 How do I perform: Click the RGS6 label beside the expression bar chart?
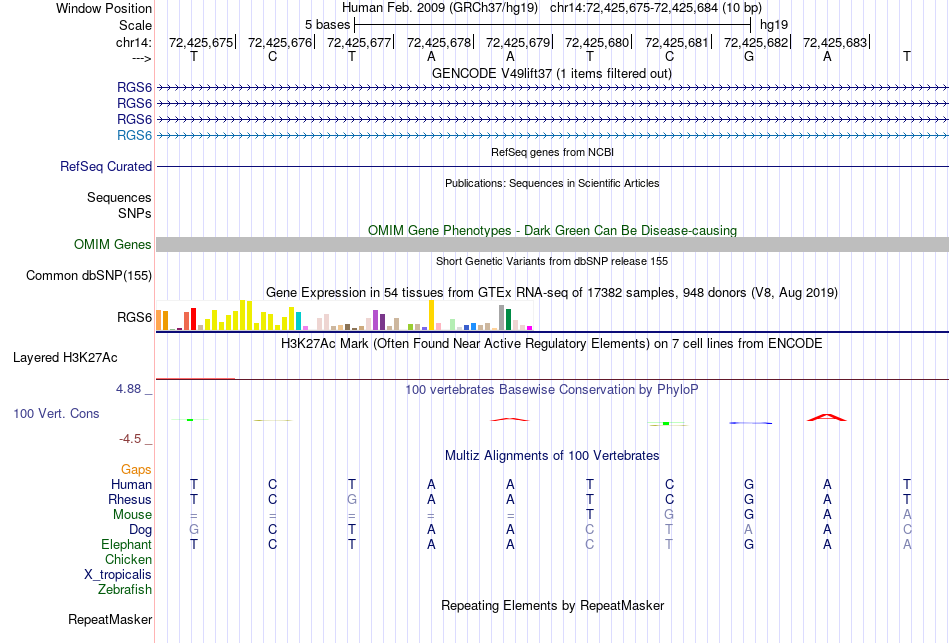point(134,318)
